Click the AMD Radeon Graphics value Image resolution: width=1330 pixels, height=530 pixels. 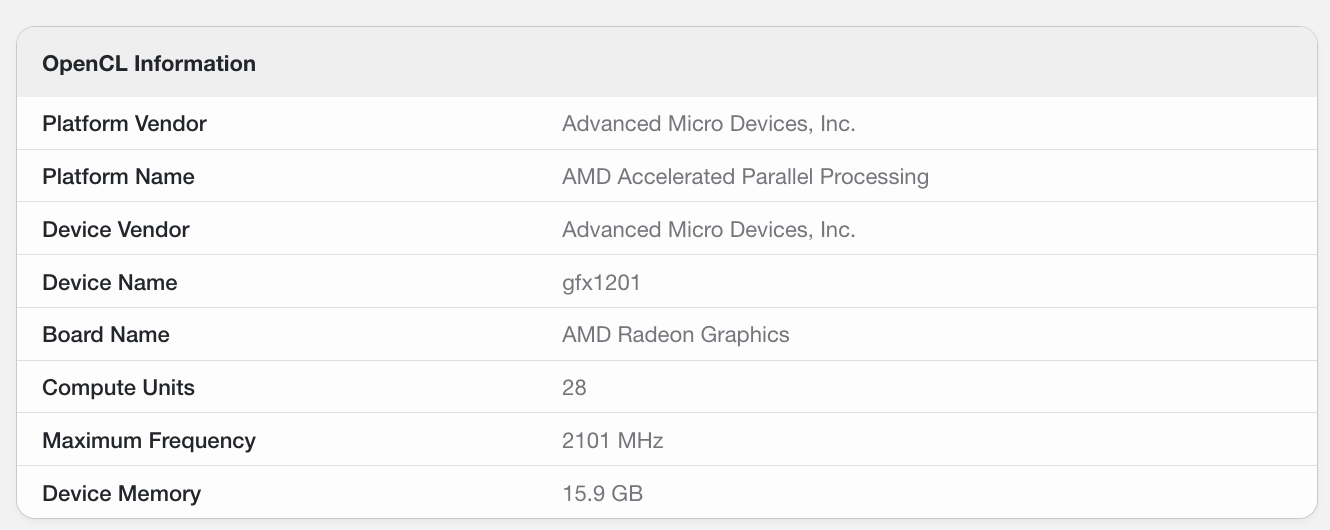676,335
